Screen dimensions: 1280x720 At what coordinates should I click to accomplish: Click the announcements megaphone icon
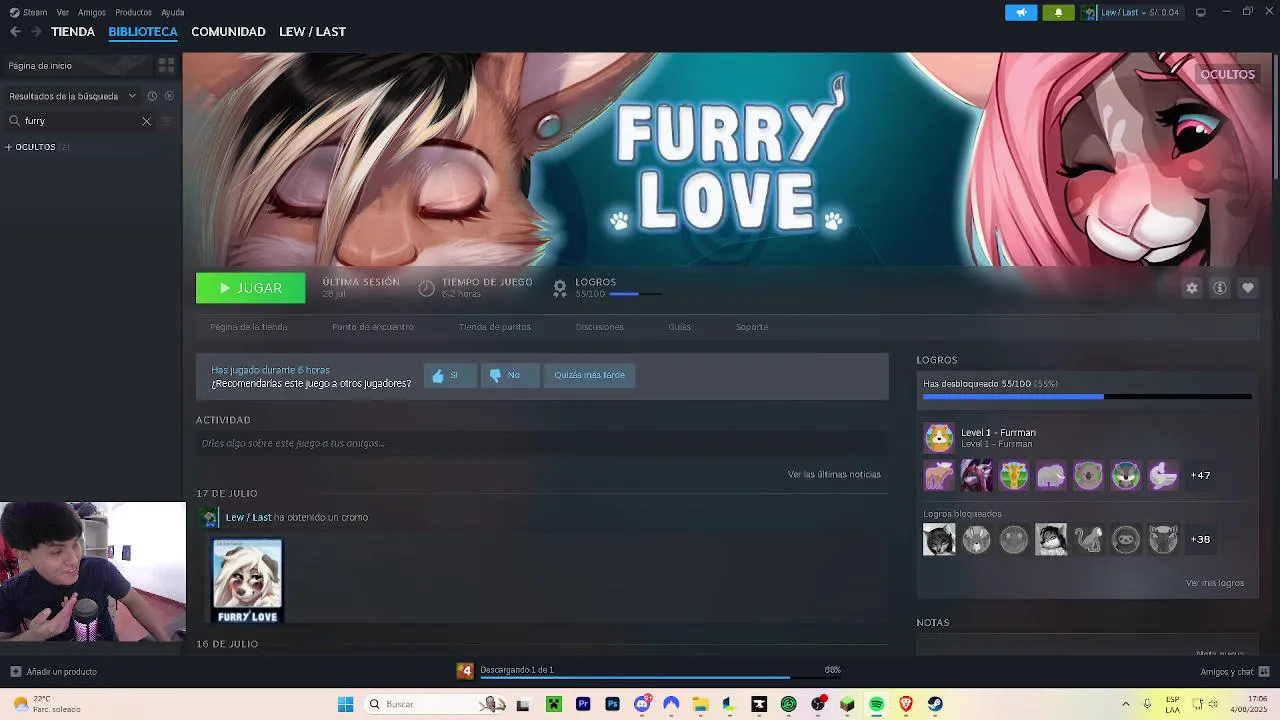pos(1021,12)
